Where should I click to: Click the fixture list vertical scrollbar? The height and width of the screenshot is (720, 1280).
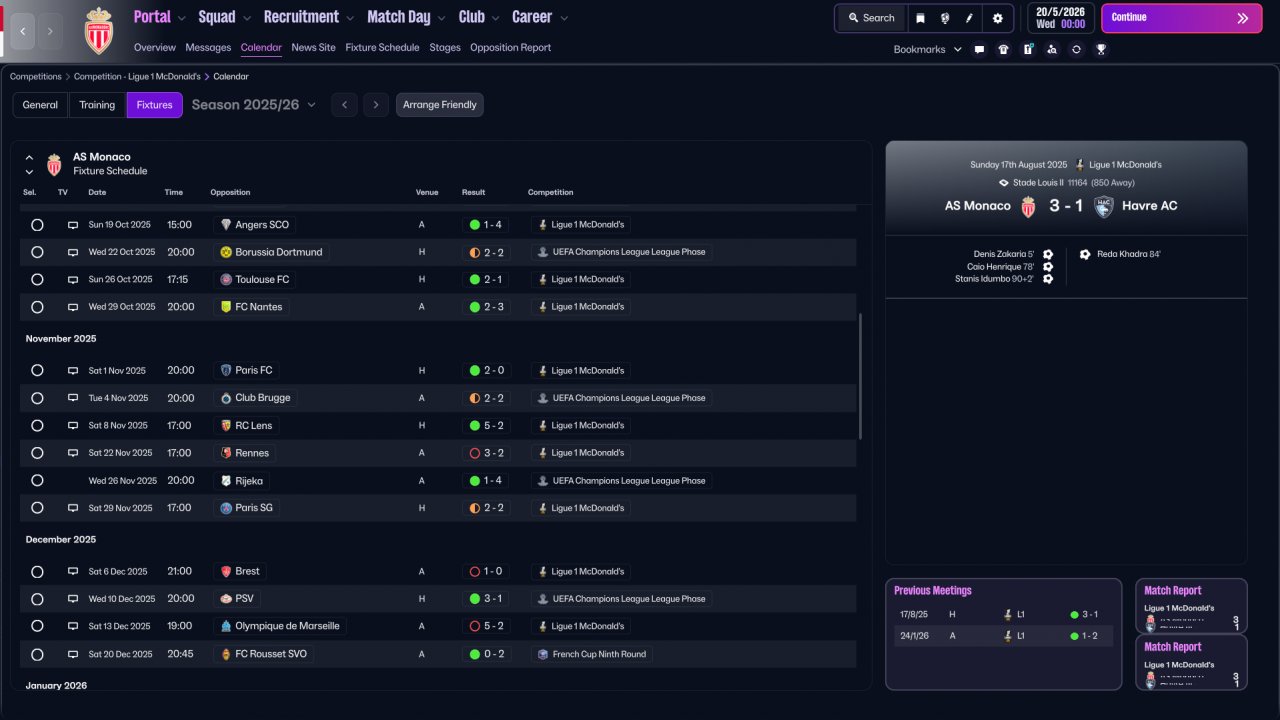[860, 377]
